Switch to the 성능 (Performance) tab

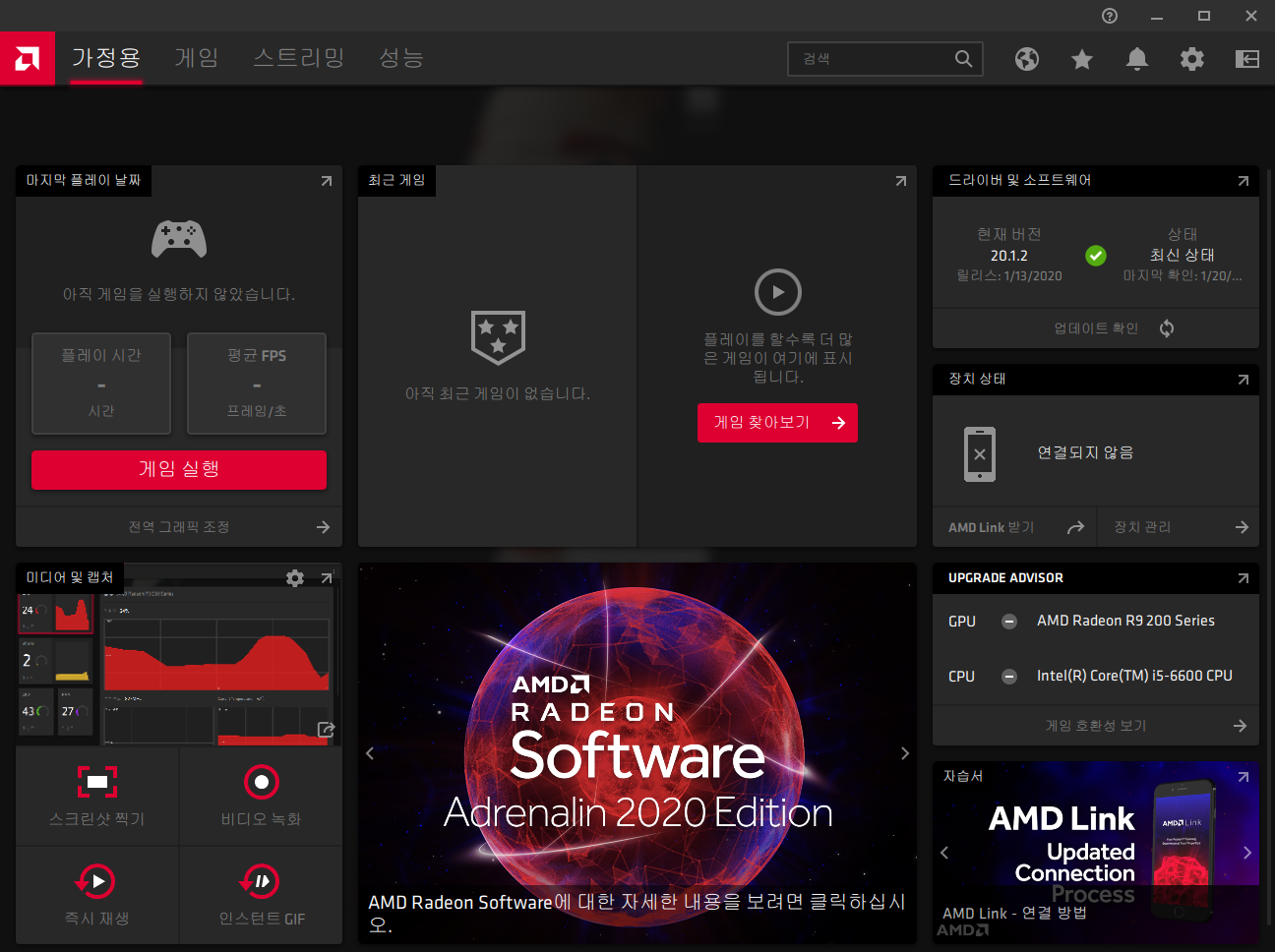point(401,58)
